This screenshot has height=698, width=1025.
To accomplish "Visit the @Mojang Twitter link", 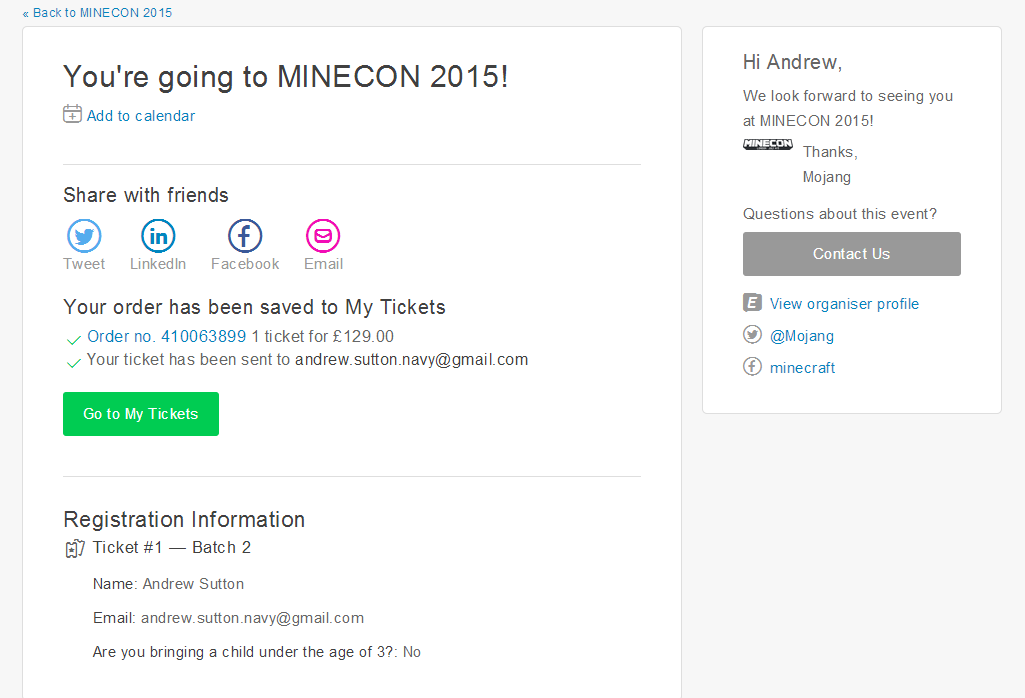I will [802, 336].
